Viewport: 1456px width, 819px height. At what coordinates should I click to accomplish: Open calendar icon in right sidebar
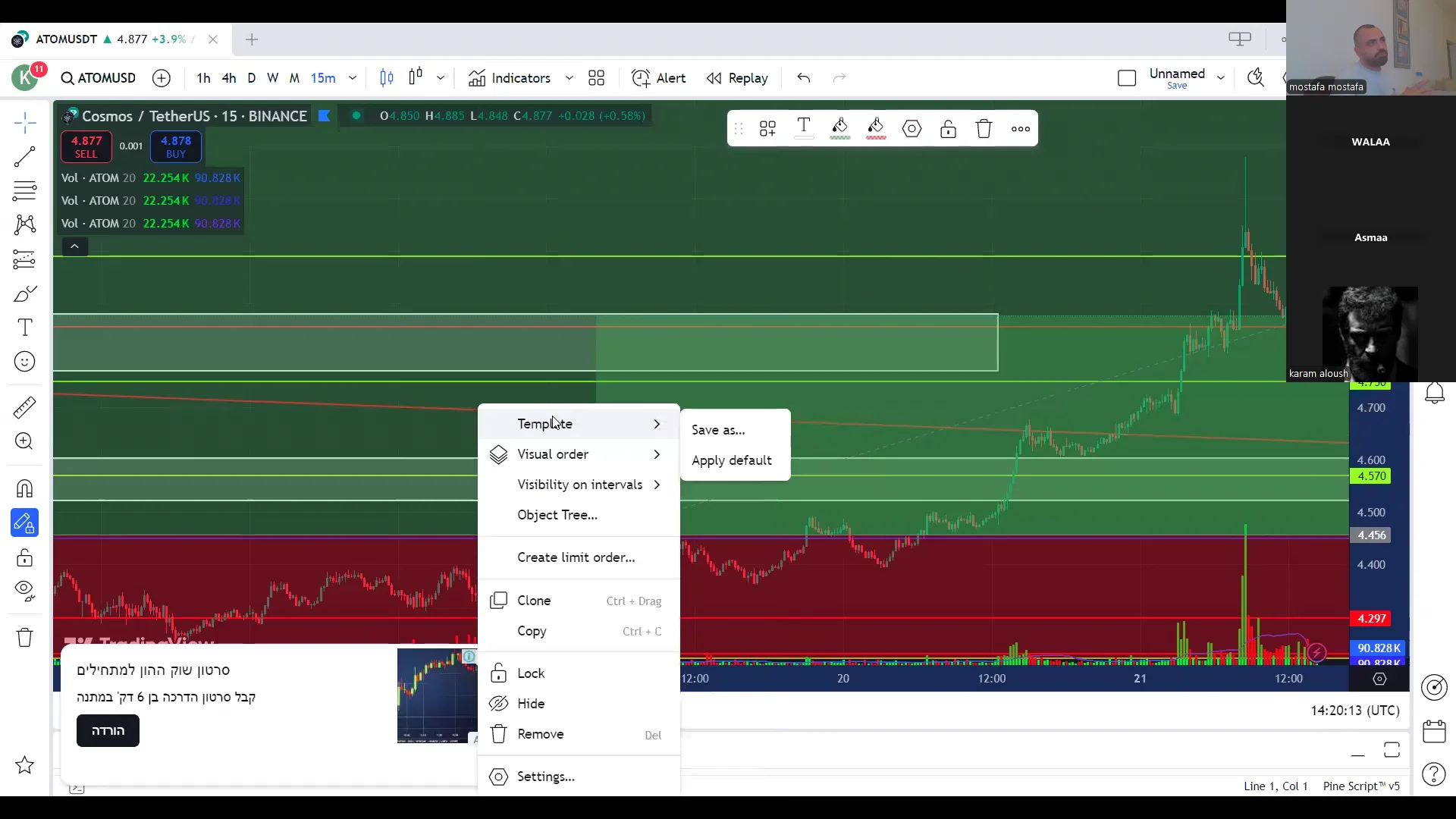1434,731
